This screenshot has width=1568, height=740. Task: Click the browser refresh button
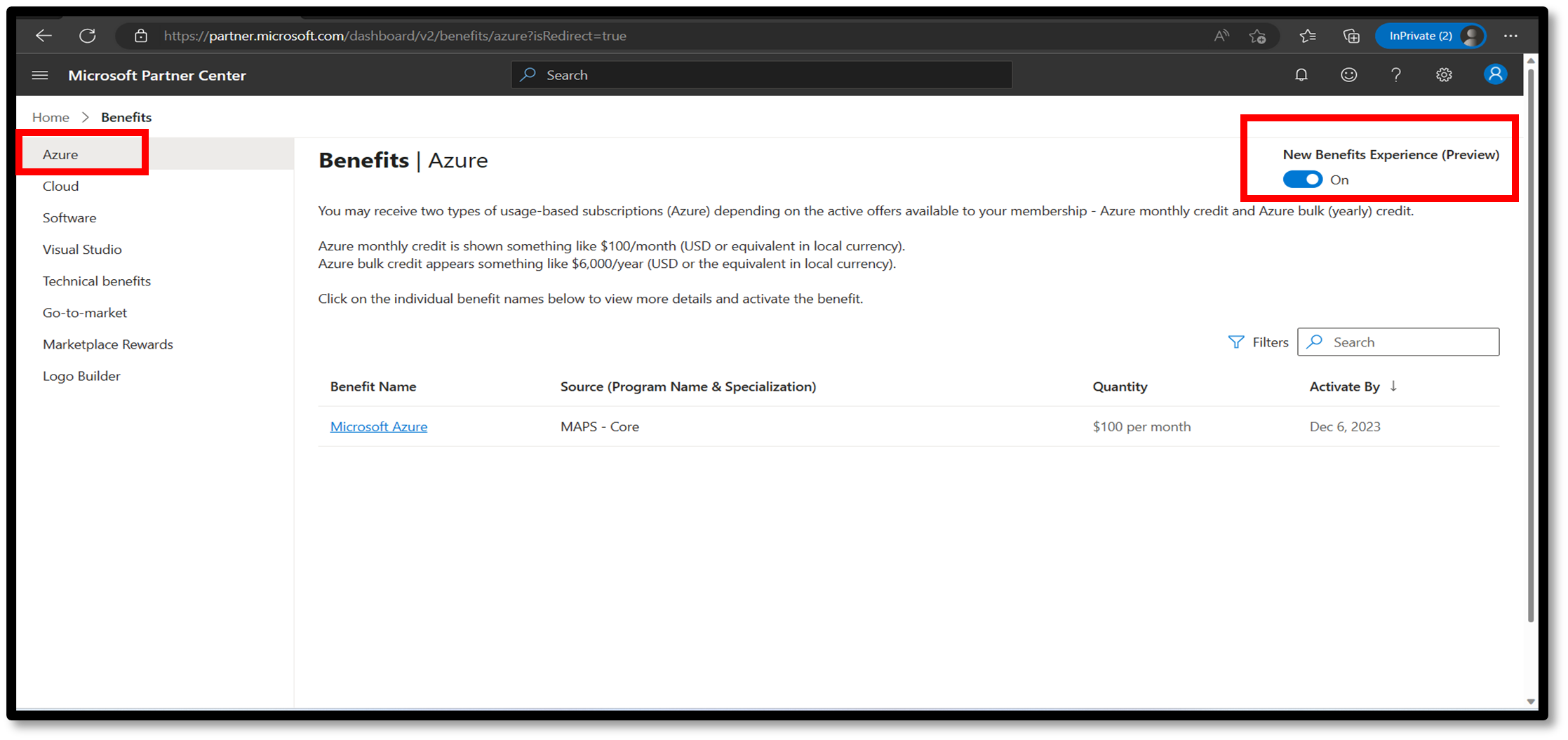click(88, 36)
